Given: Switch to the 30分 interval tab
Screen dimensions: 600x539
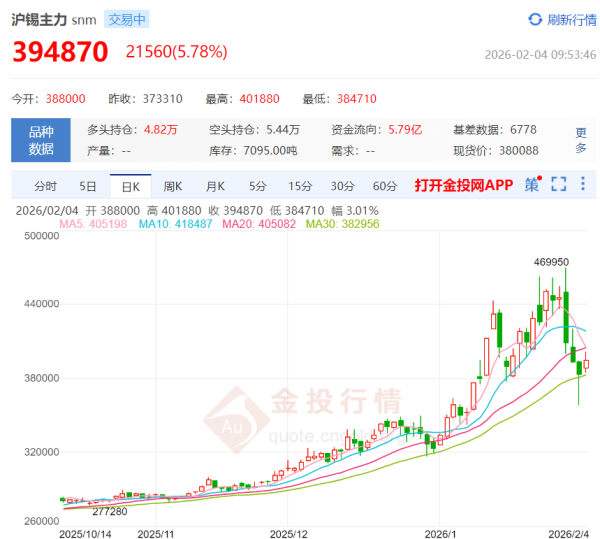Looking at the screenshot, I should pyautogui.click(x=342, y=186).
